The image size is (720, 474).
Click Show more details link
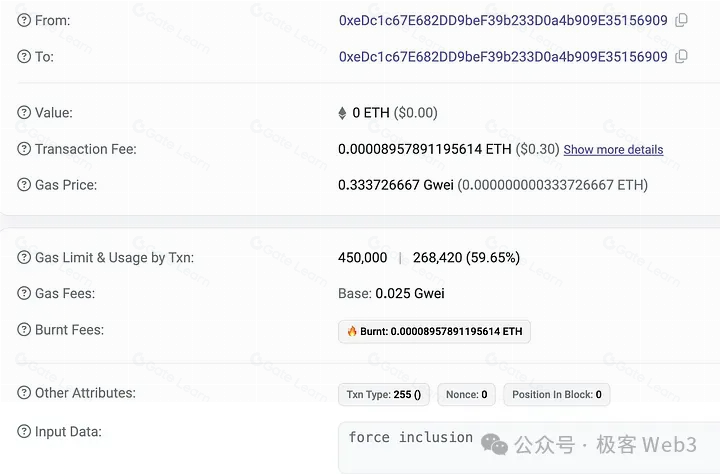coord(613,150)
